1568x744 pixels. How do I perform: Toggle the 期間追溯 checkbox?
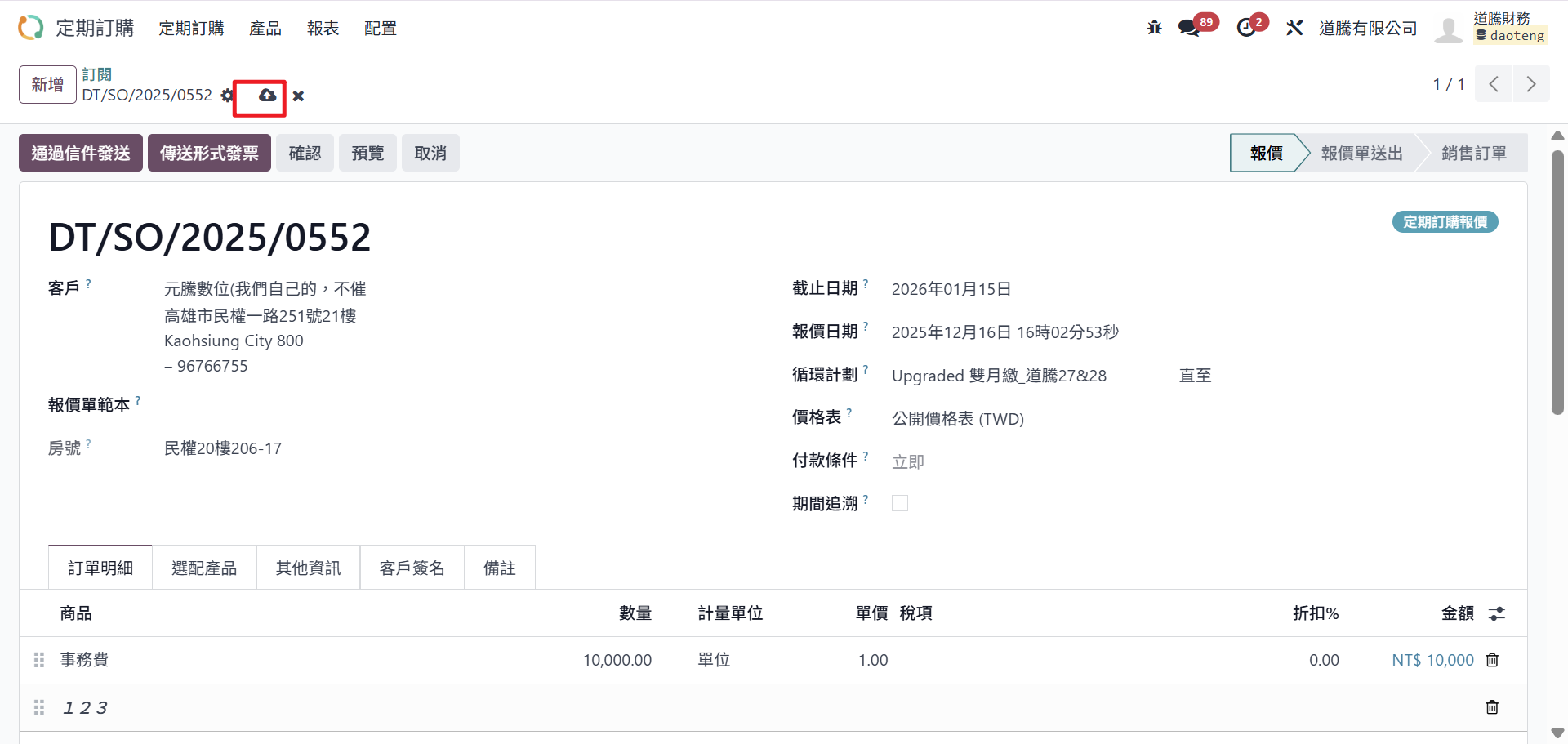(900, 503)
